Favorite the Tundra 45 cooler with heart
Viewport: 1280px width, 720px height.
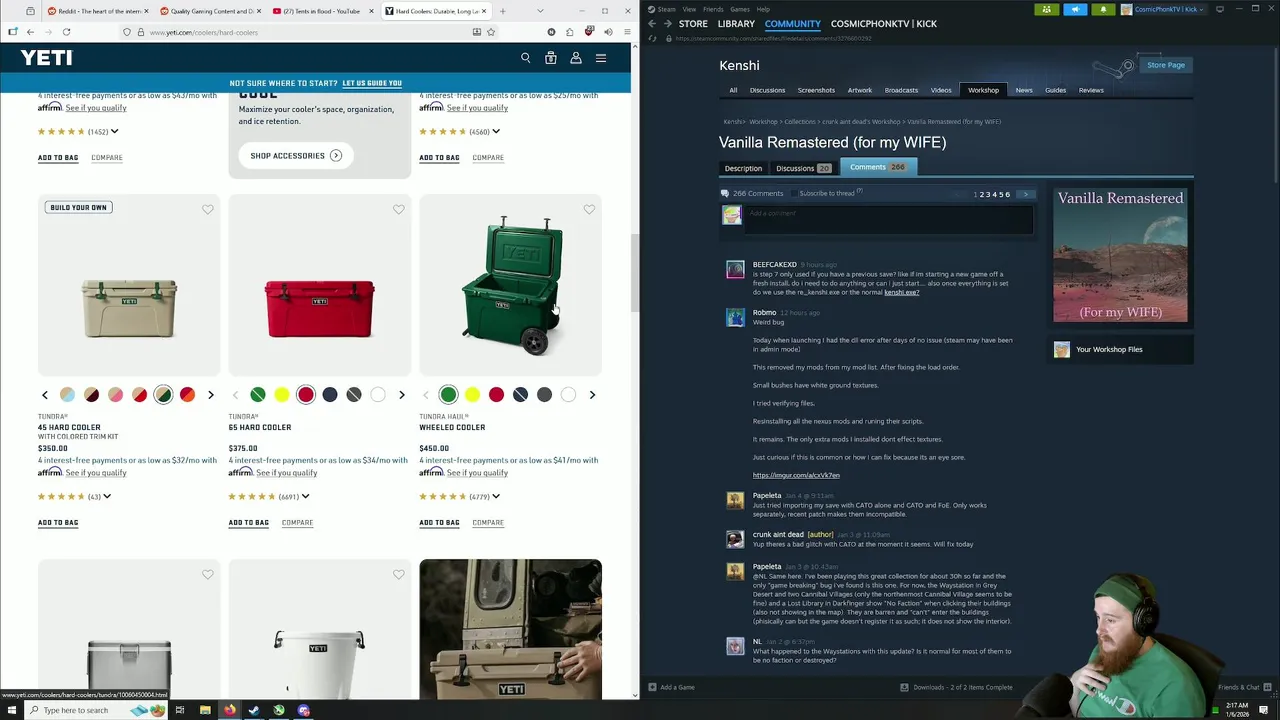pyautogui.click(x=208, y=209)
